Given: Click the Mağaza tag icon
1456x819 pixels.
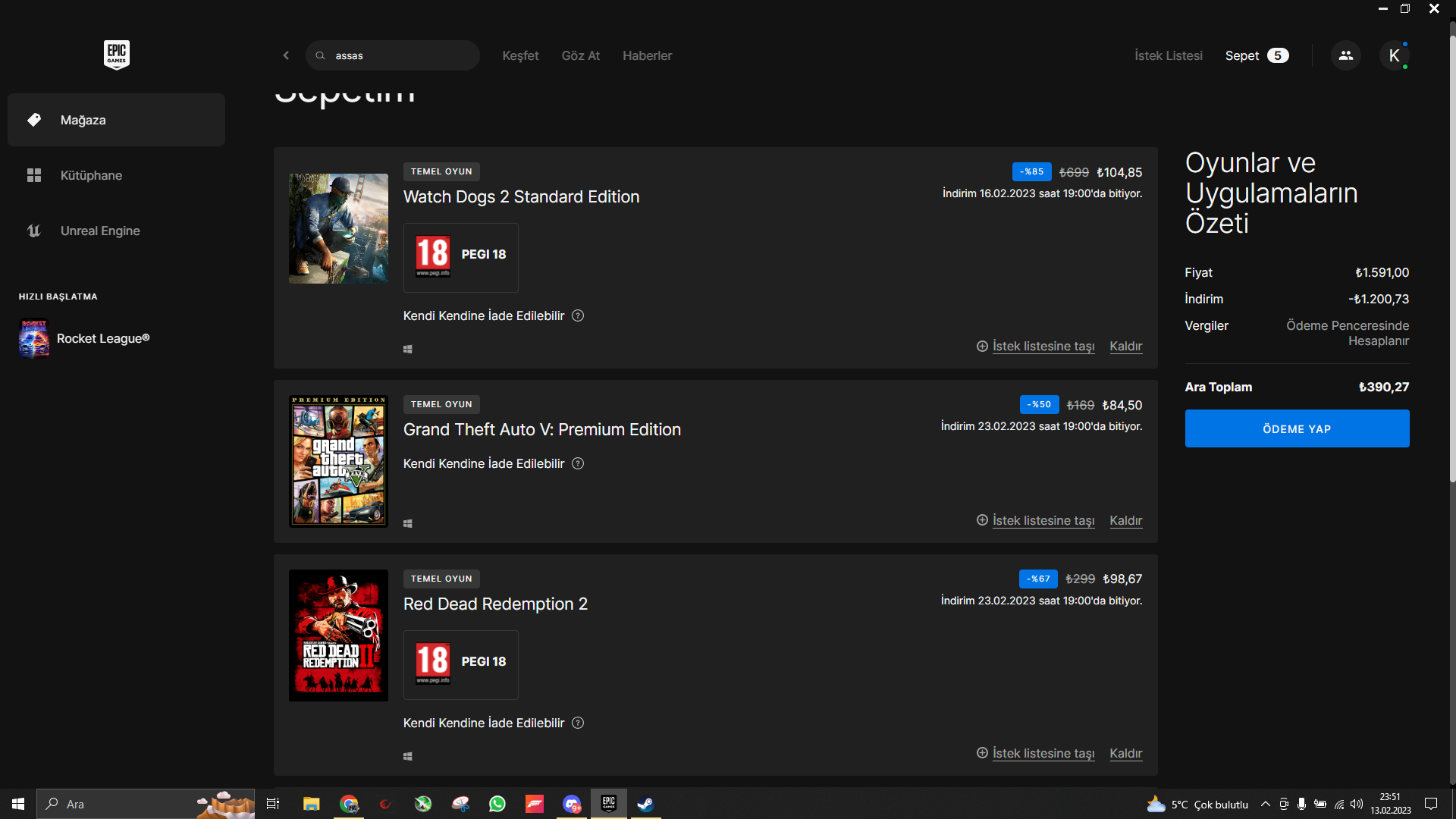Looking at the screenshot, I should click(34, 120).
